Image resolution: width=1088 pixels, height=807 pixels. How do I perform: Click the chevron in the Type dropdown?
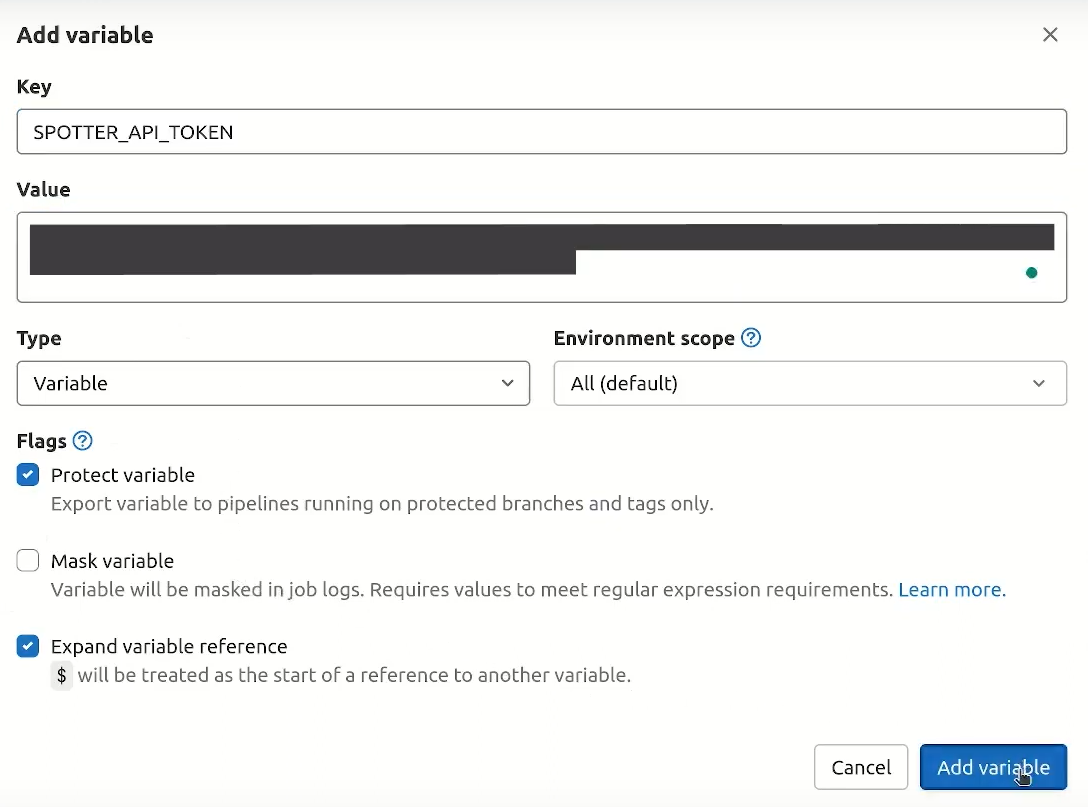point(508,384)
